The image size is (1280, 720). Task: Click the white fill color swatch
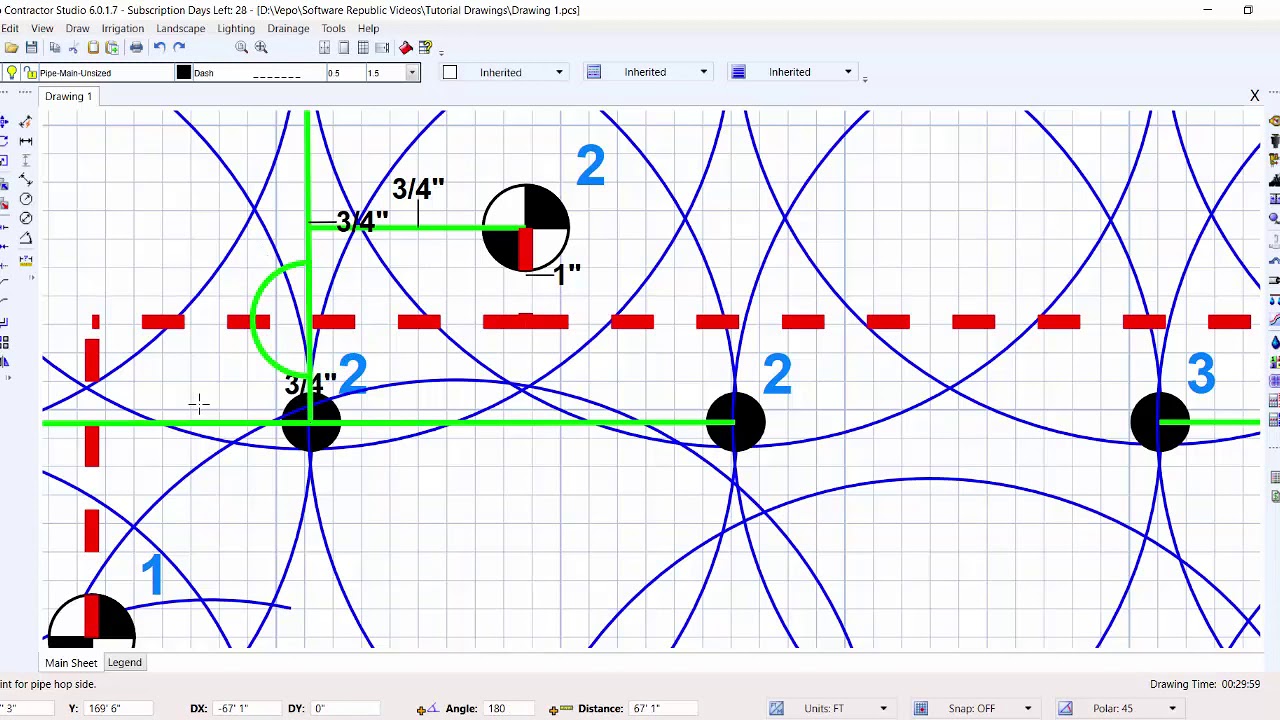pos(450,72)
